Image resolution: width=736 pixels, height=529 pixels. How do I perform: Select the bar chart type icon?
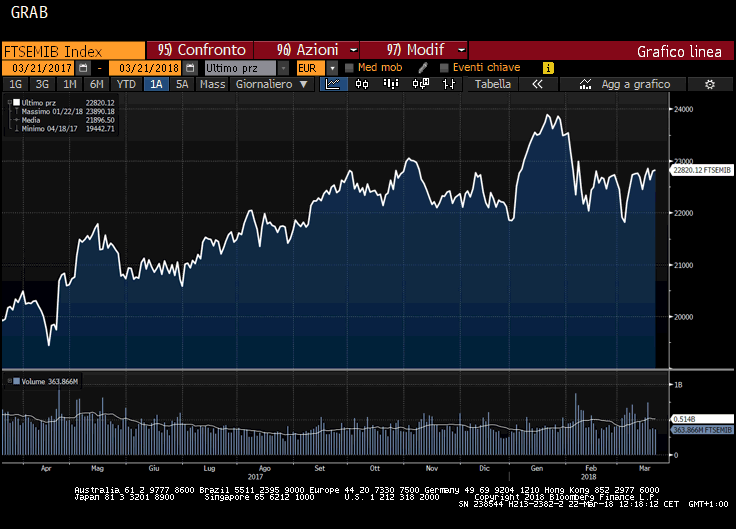pyautogui.click(x=391, y=84)
